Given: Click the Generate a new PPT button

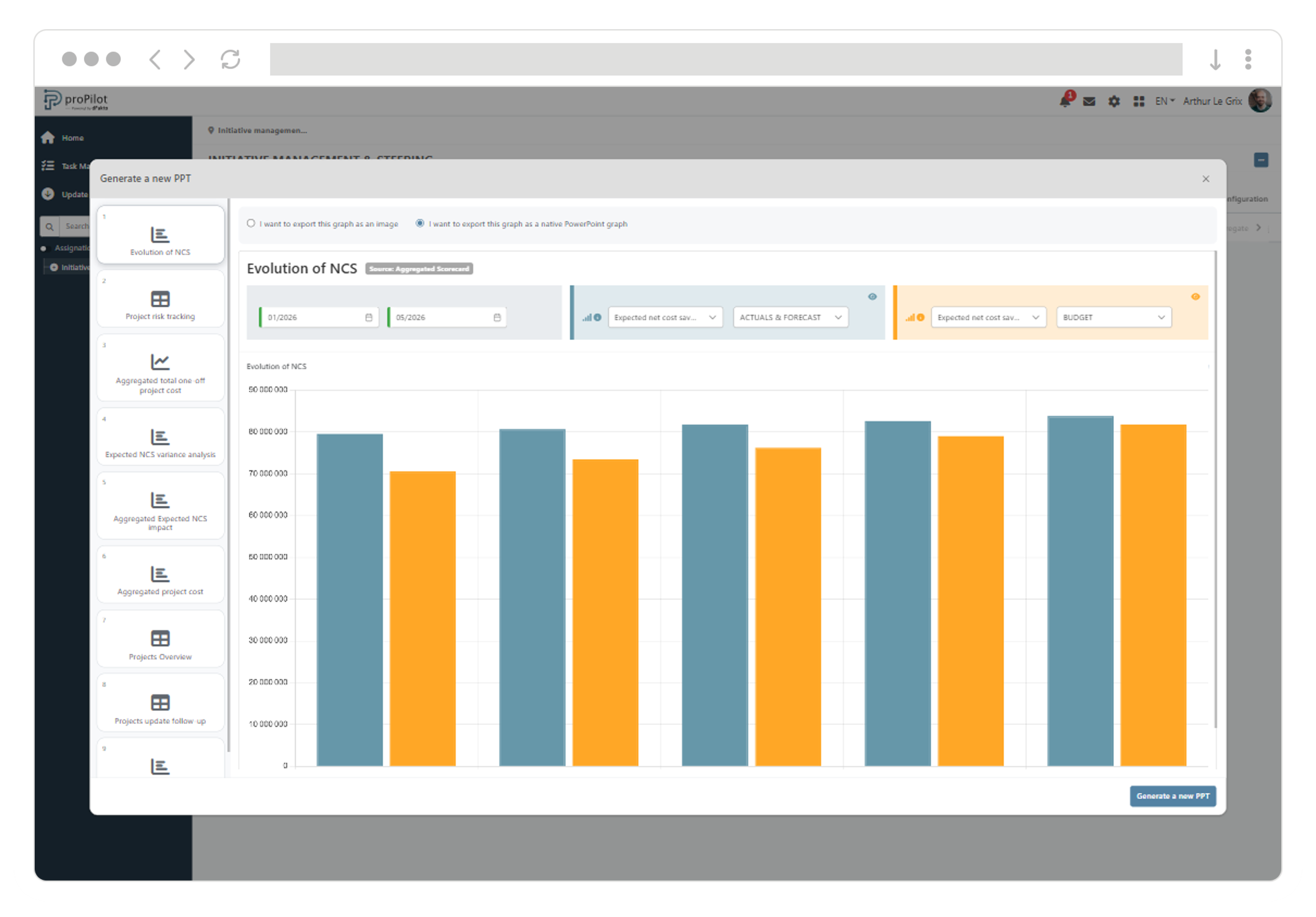Looking at the screenshot, I should (x=1172, y=796).
